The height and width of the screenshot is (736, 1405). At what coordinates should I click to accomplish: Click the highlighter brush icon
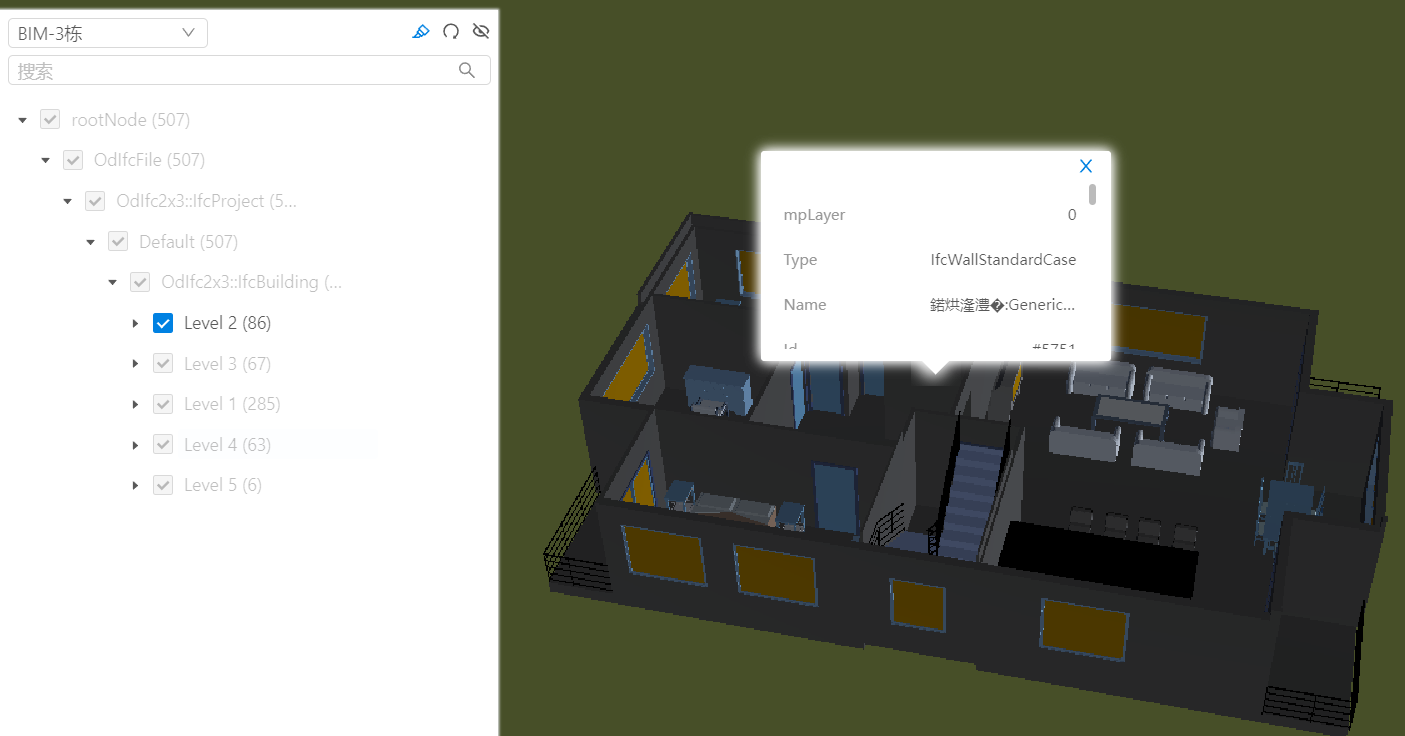point(421,32)
